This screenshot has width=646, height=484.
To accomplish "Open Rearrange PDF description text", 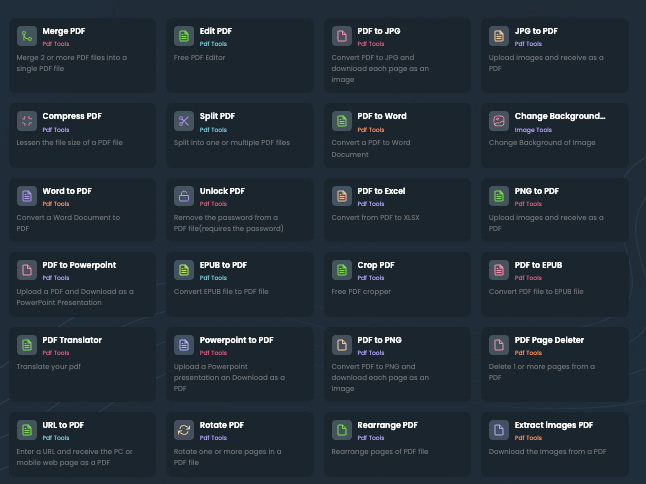I will [380, 451].
